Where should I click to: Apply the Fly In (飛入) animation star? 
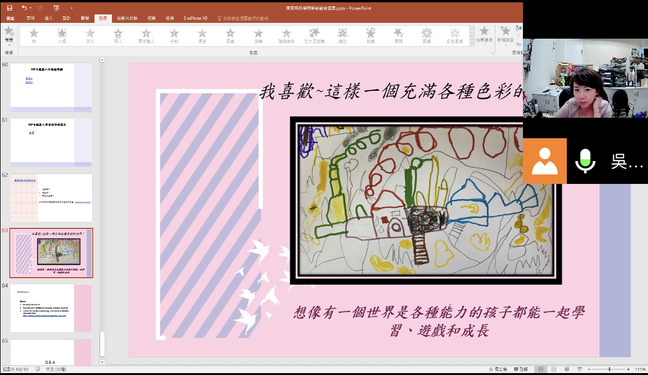[118, 36]
